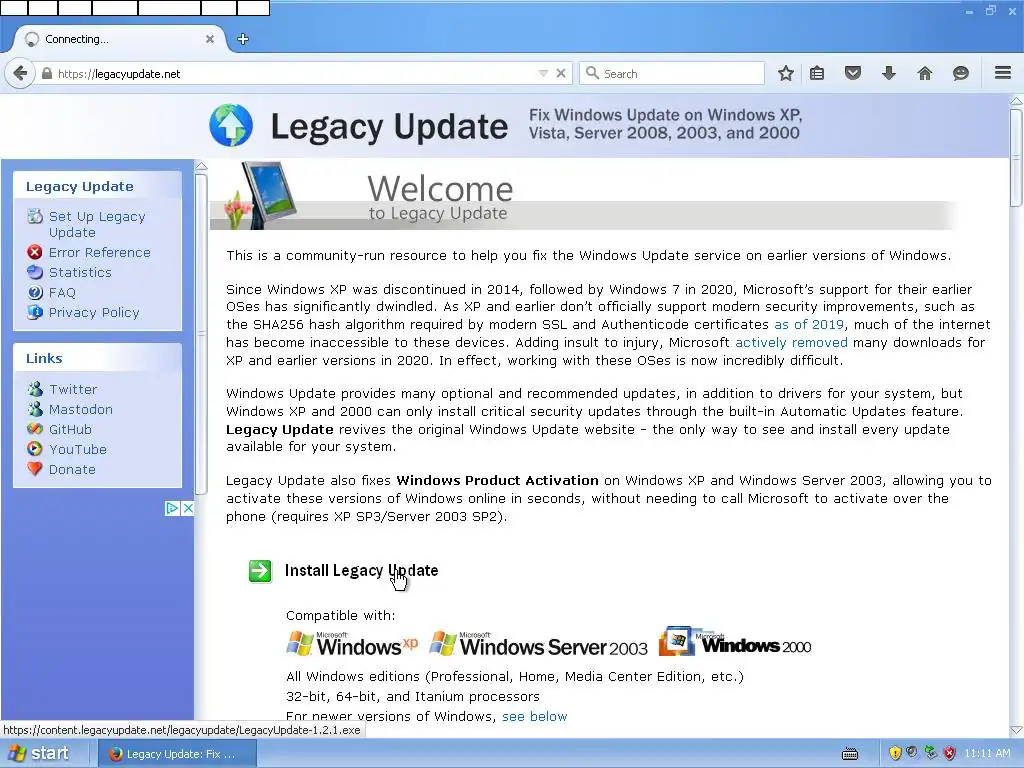Click the legacyupdate.net URL address field
Screen dimensions: 1024x768
[294, 74]
